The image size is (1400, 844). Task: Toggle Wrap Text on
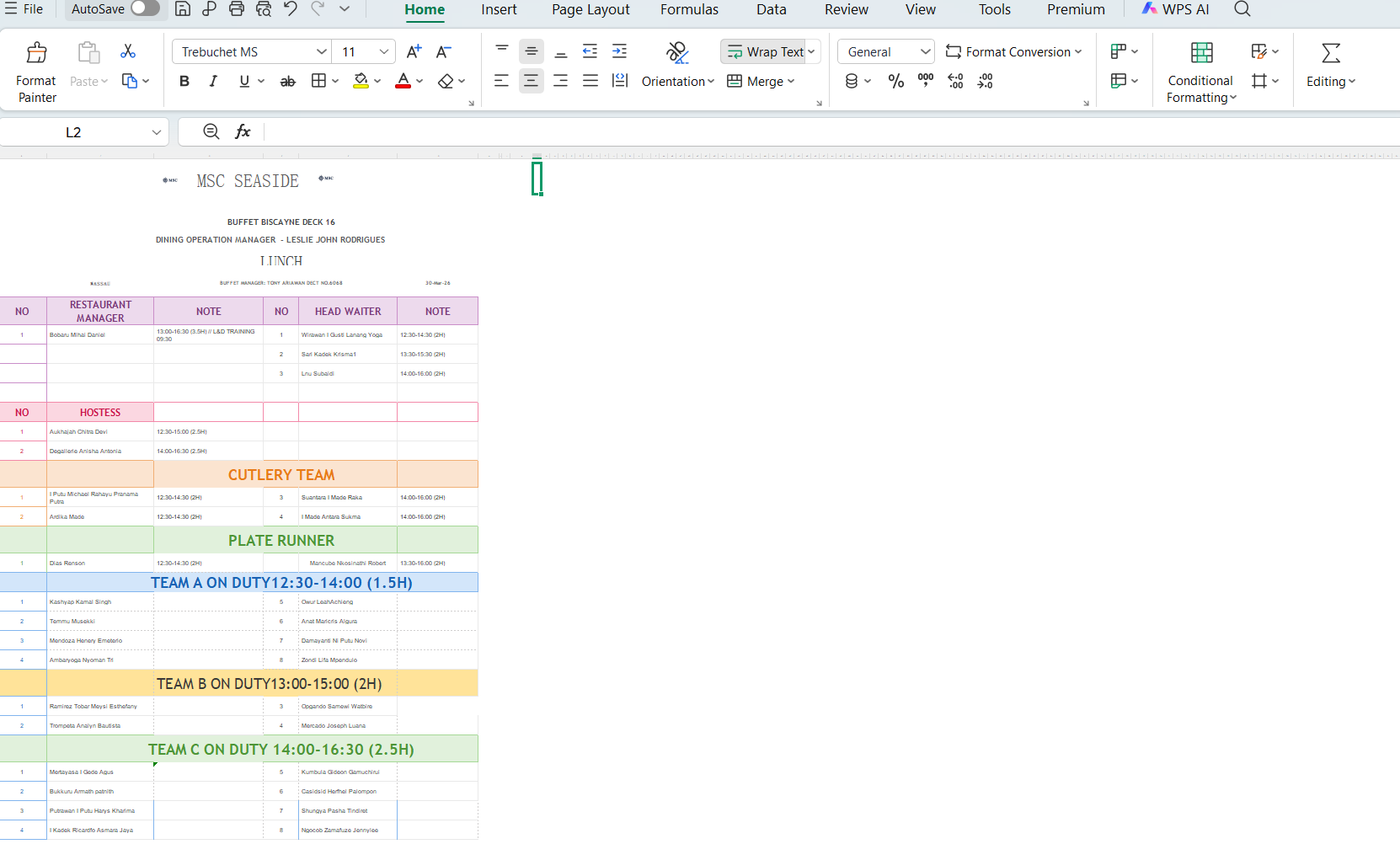[x=766, y=51]
